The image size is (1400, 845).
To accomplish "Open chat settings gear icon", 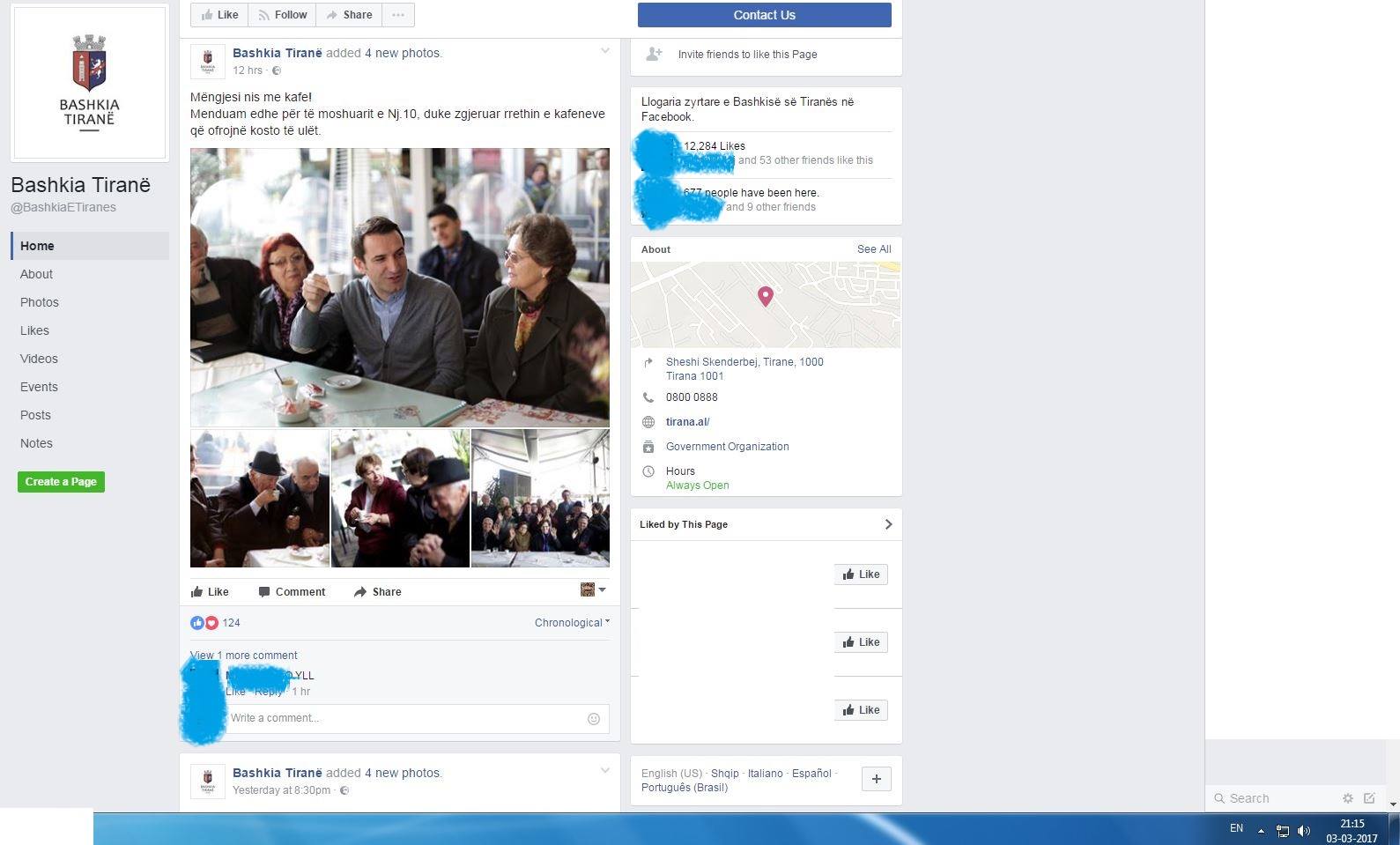I will (1347, 798).
